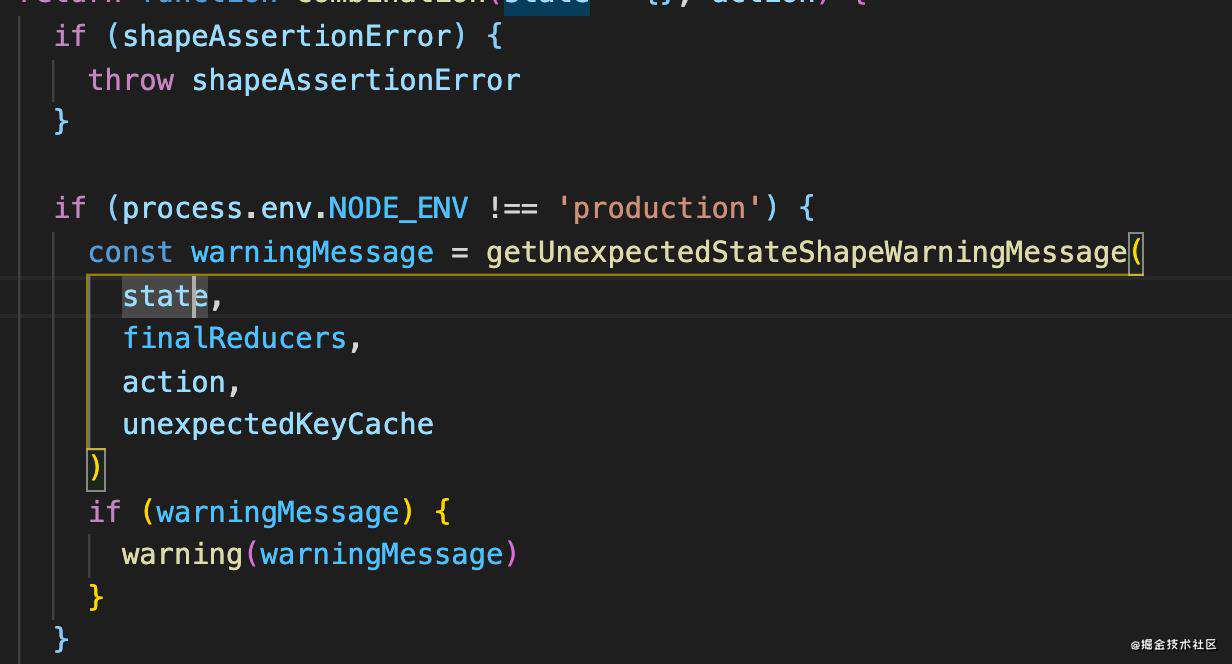Click the 'warning' function call
The width and height of the screenshot is (1232, 664).
tap(182, 554)
